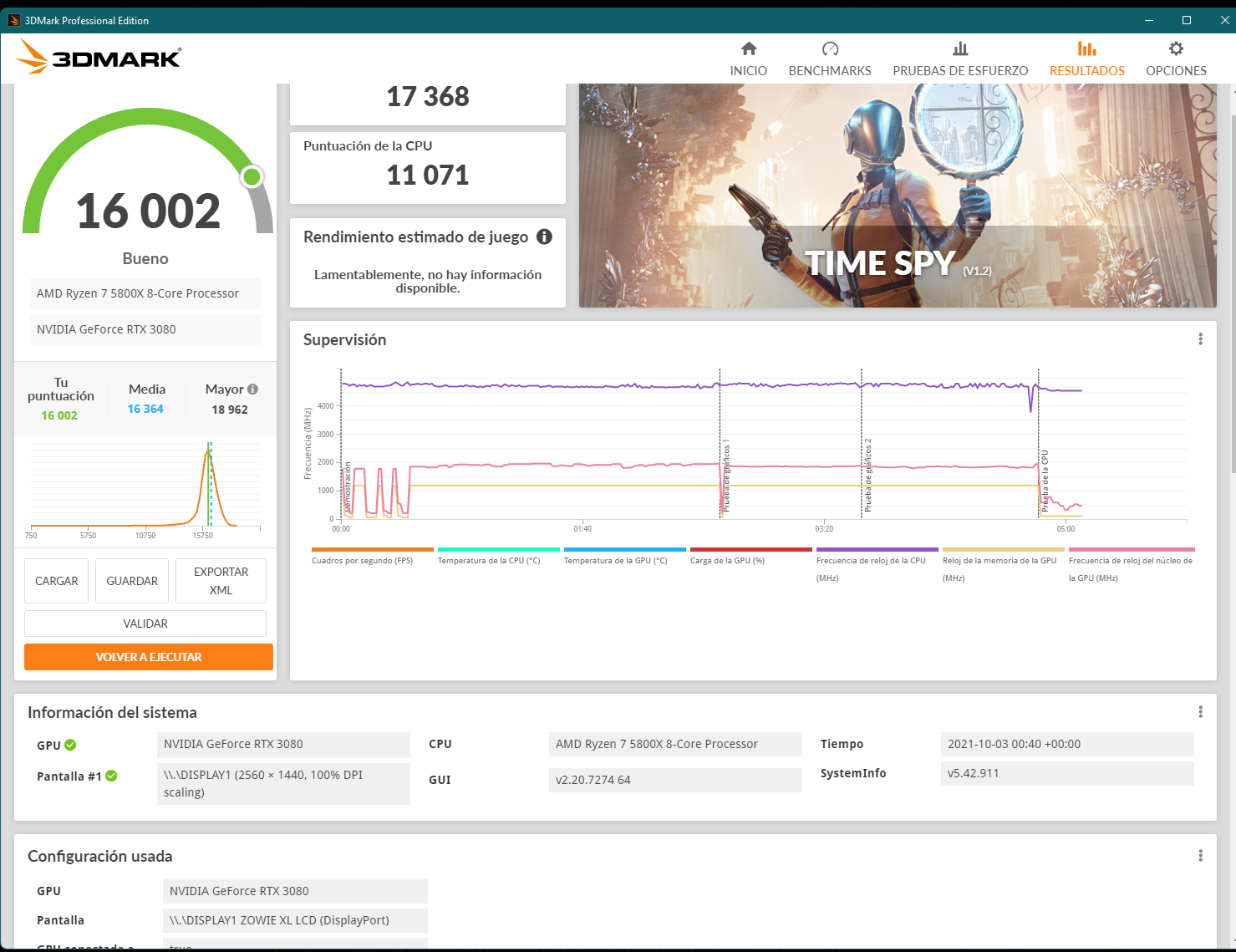1236x952 pixels.
Task: Click the score distribution curve chart
Action: 145,486
